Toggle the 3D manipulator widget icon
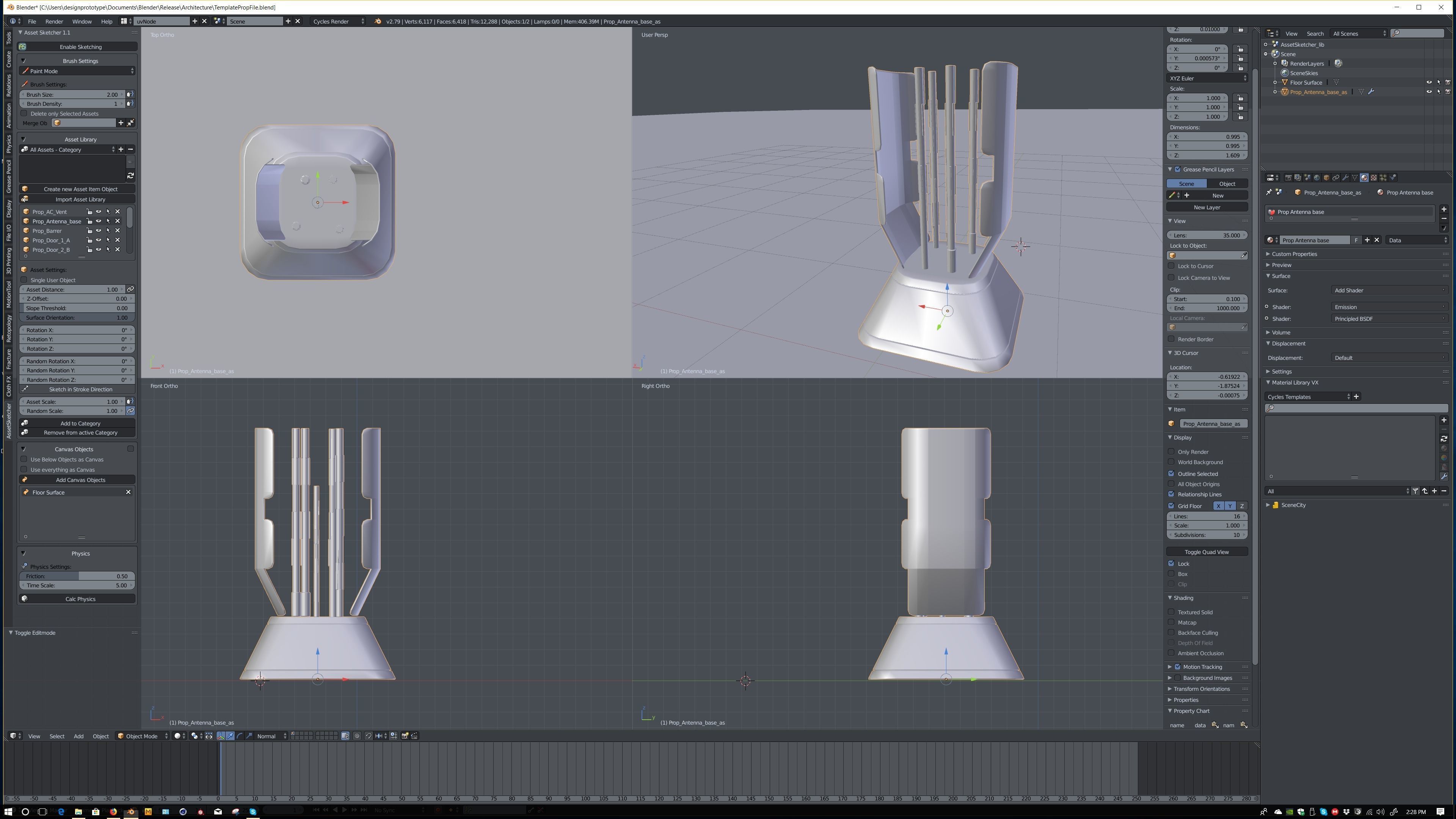Image resolution: width=1456 pixels, height=819 pixels. (x=221, y=736)
